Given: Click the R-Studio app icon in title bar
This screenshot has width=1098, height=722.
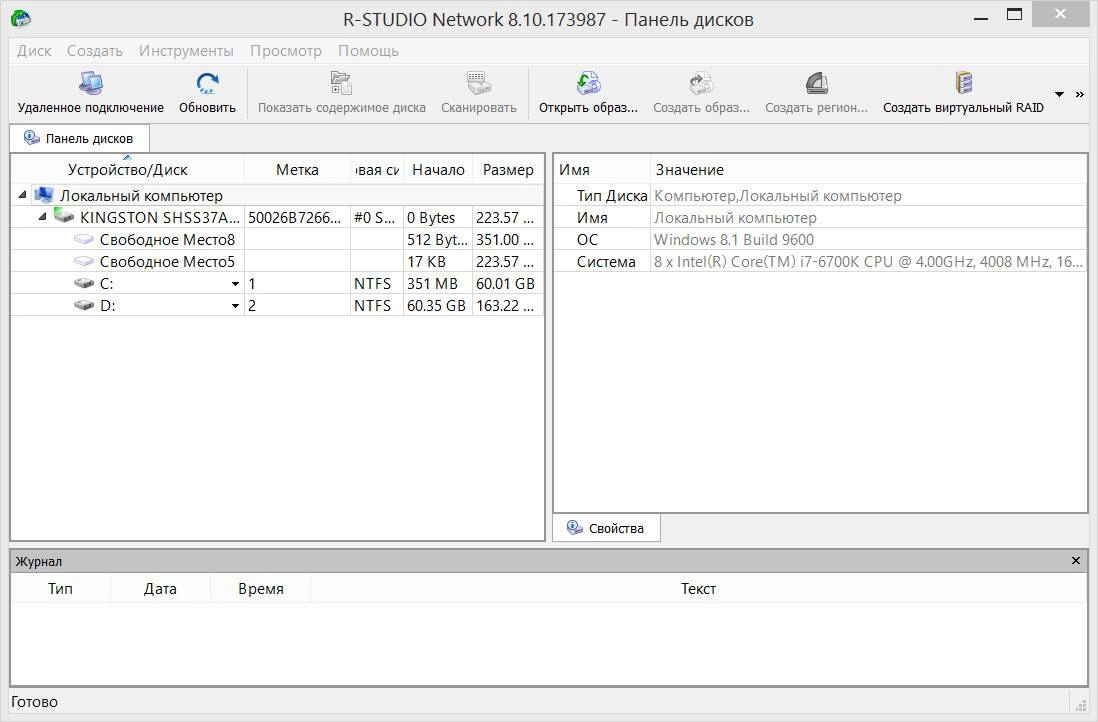Looking at the screenshot, I should pyautogui.click(x=21, y=18).
